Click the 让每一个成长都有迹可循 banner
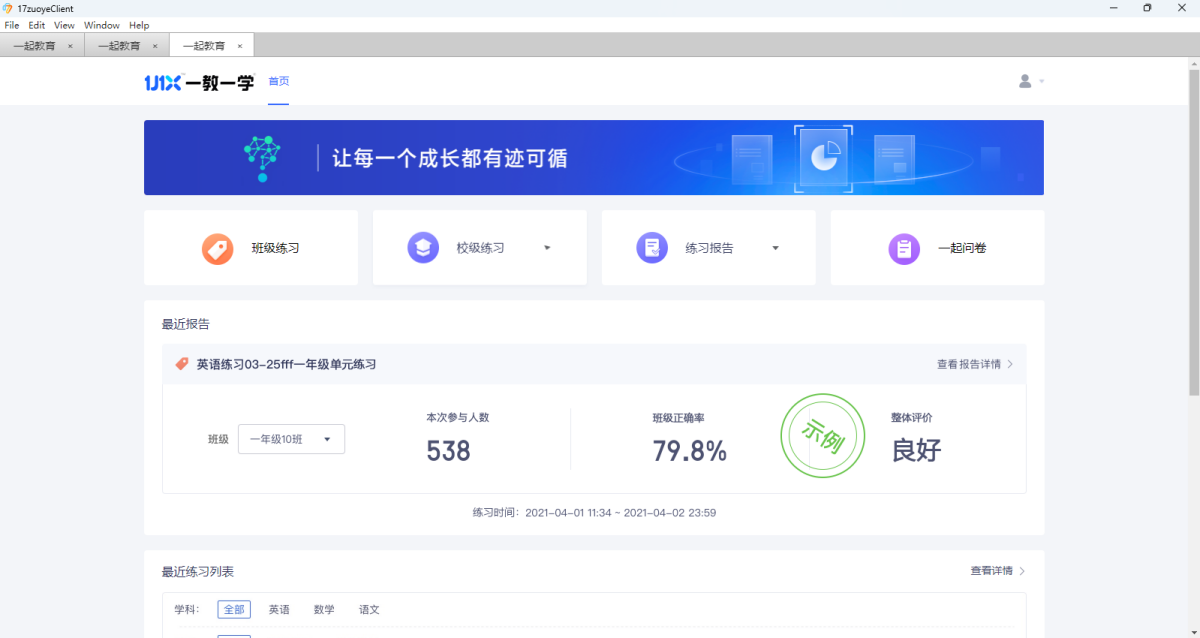1200x638 pixels. point(593,158)
